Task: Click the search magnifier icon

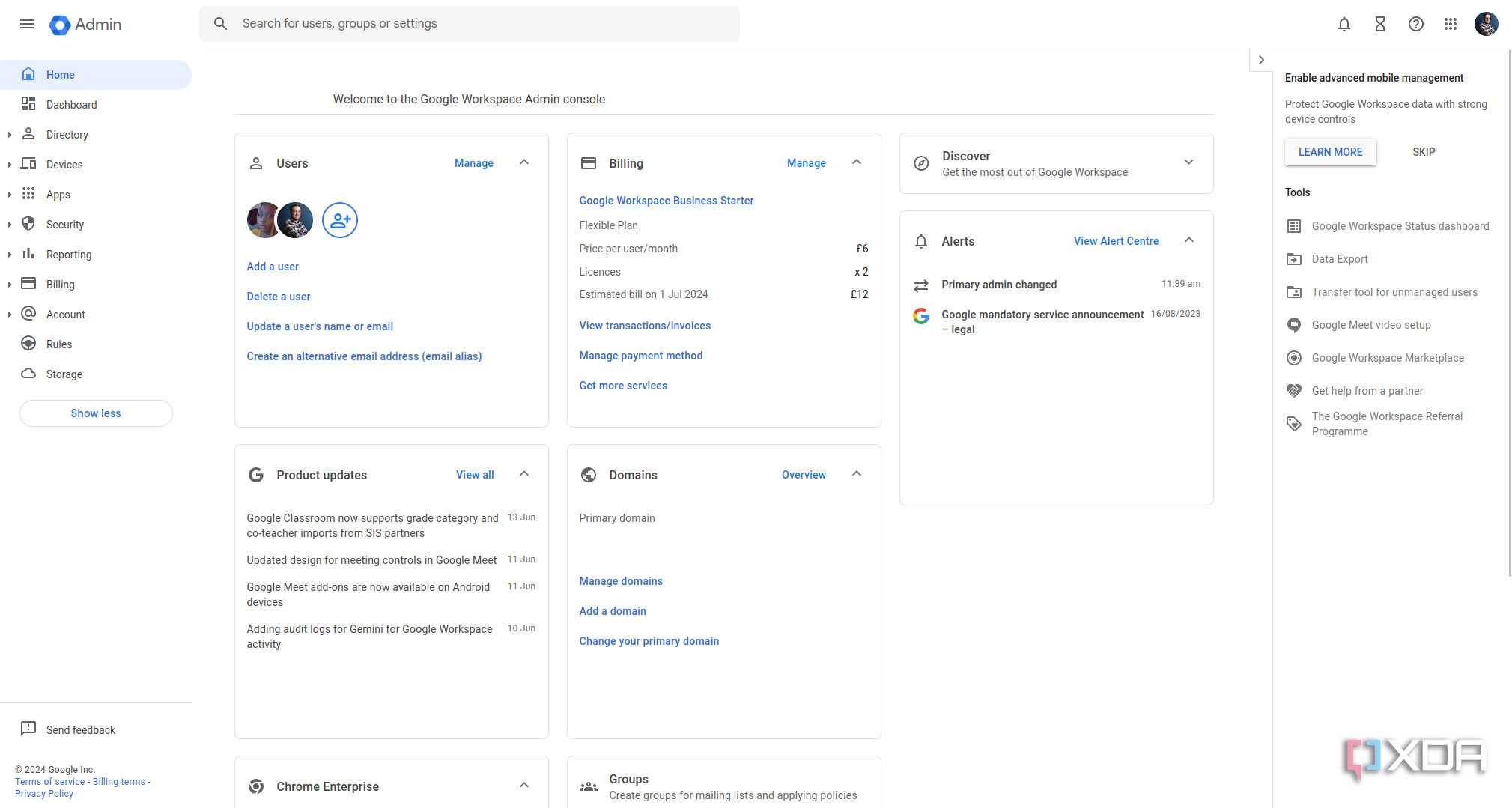Action: pyautogui.click(x=220, y=24)
